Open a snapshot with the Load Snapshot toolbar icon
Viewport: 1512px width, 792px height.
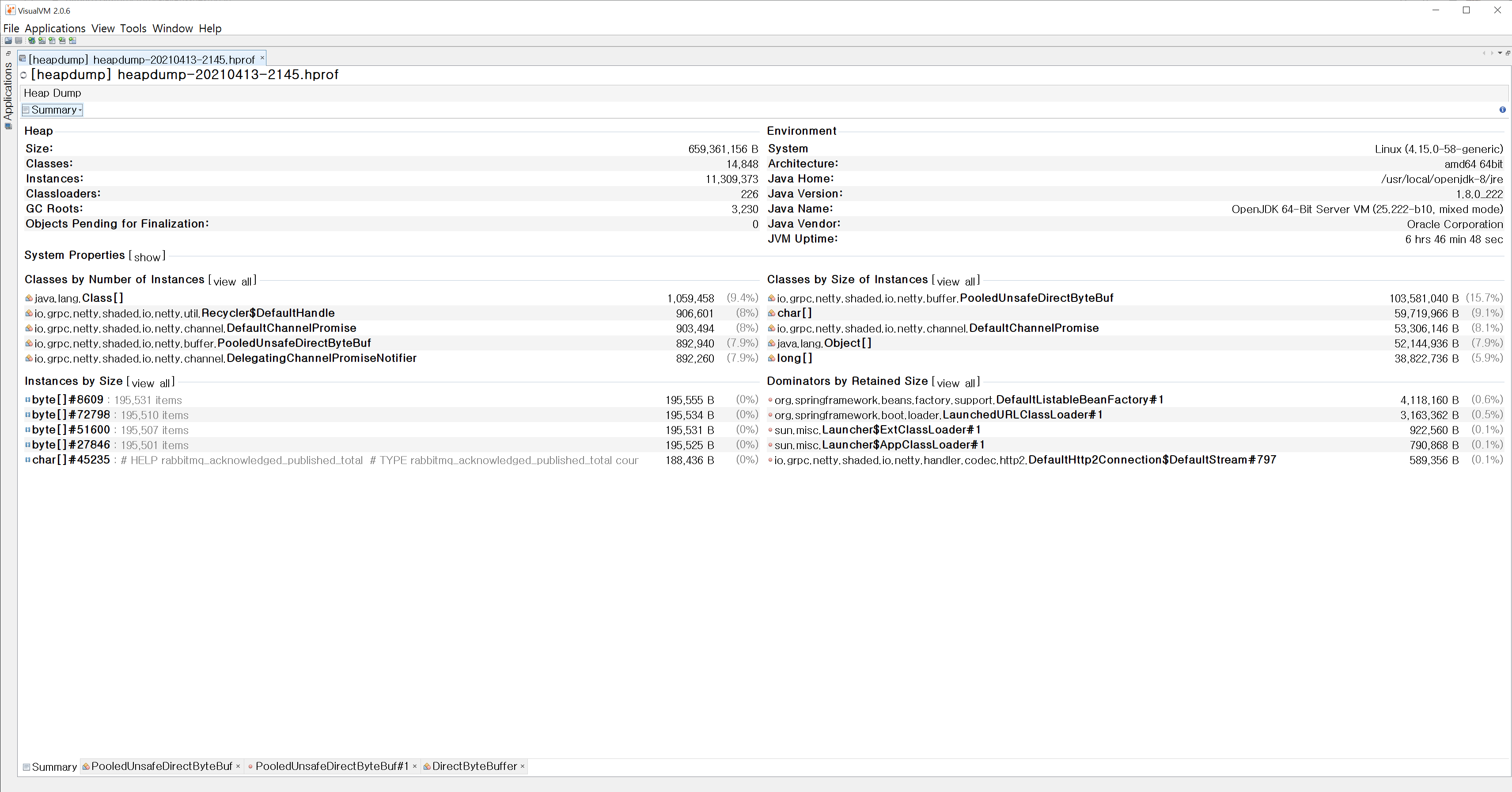pos(8,41)
